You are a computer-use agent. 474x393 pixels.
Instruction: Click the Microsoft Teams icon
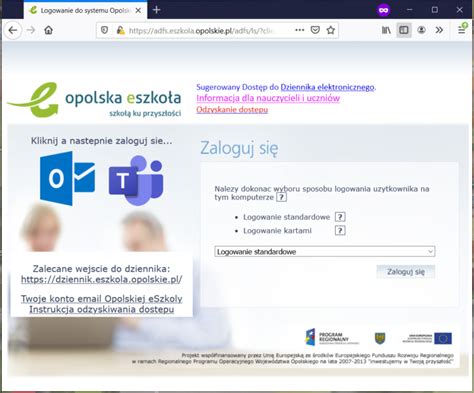coord(136,180)
